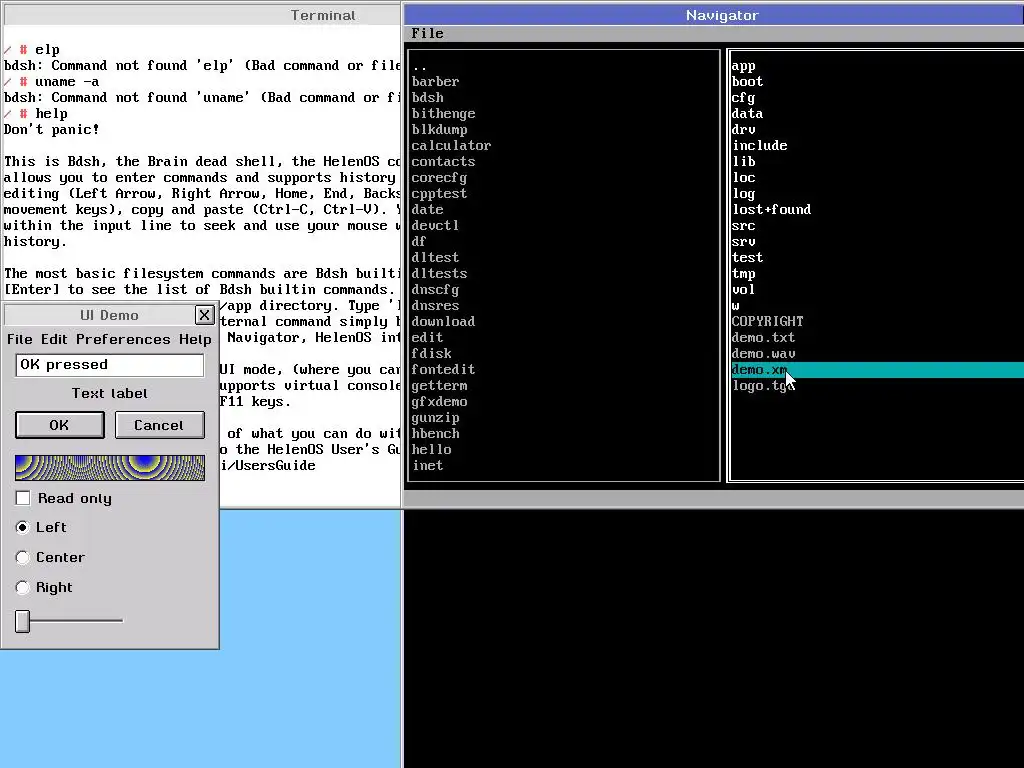Focus the 'OK pressed' text field
Image resolution: width=1024 pixels, height=768 pixels.
[x=110, y=365]
